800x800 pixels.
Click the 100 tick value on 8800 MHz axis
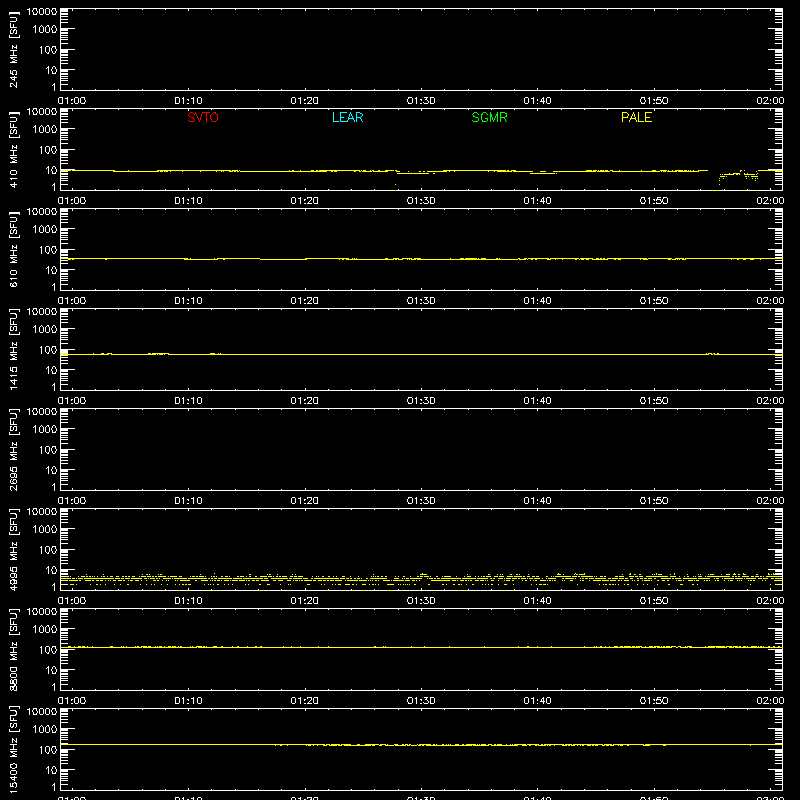(48, 650)
